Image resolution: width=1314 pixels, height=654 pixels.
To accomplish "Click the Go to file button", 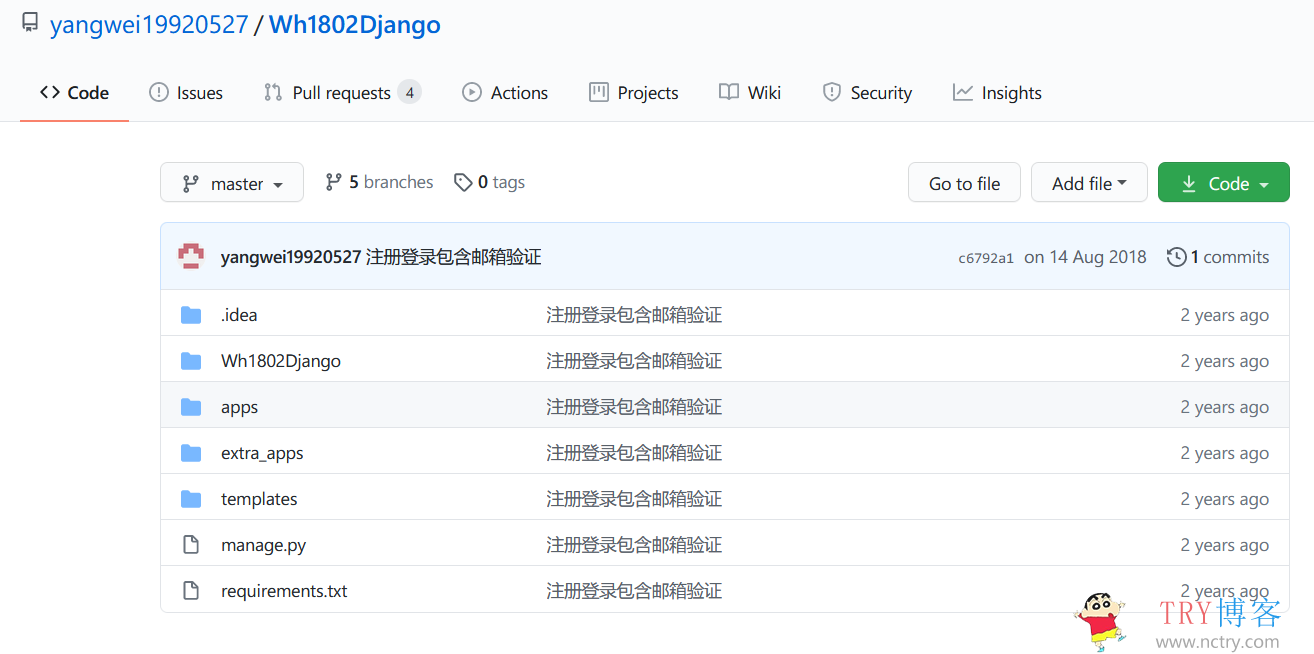I will 964,183.
